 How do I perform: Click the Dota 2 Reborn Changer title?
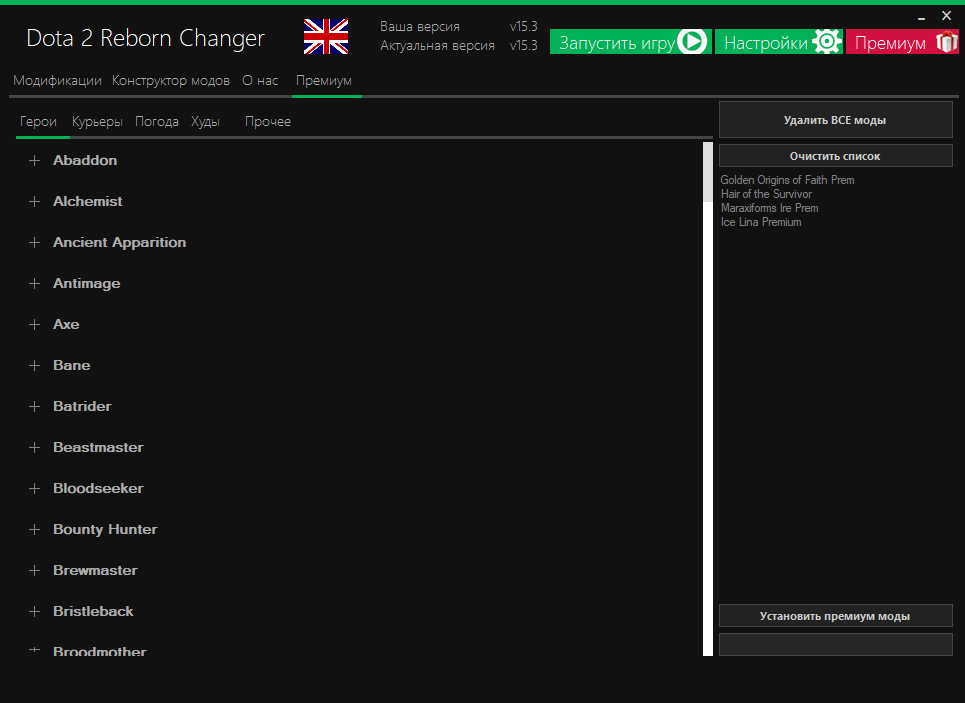pos(145,38)
